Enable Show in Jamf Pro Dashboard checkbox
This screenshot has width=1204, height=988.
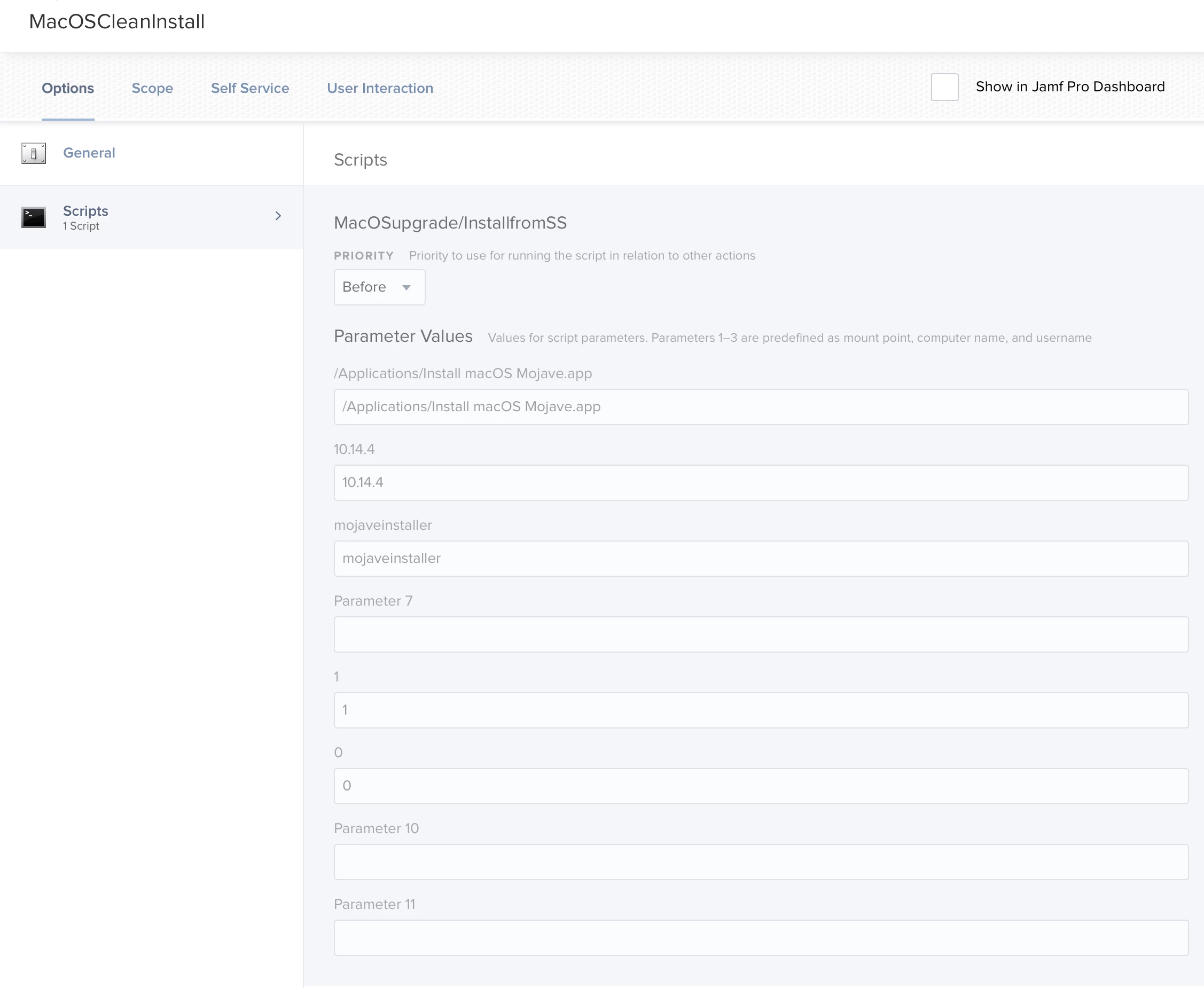pos(944,87)
